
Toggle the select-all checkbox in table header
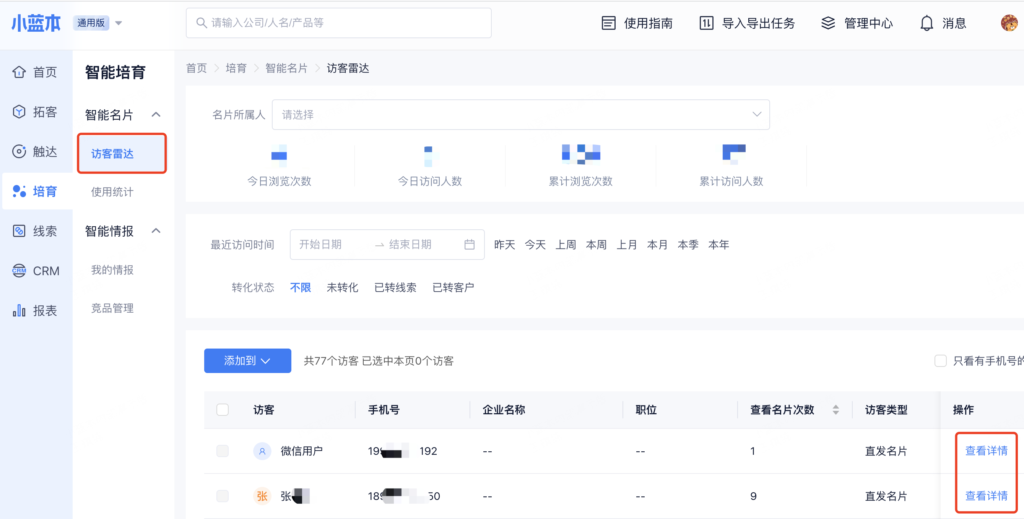coord(222,410)
